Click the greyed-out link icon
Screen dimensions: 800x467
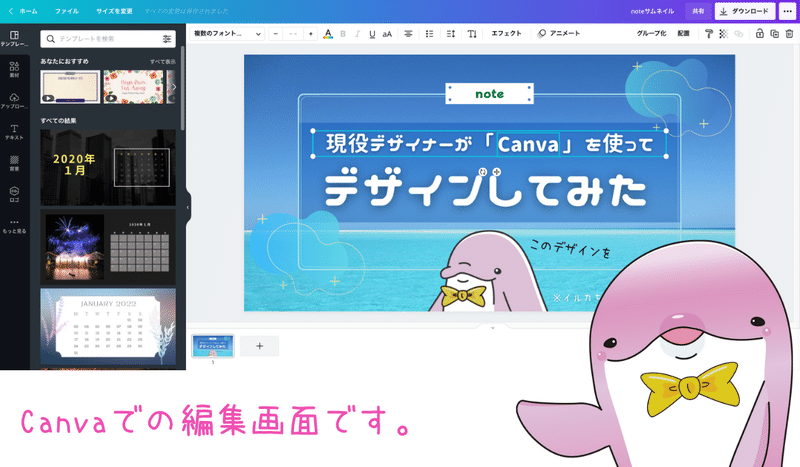pos(738,34)
